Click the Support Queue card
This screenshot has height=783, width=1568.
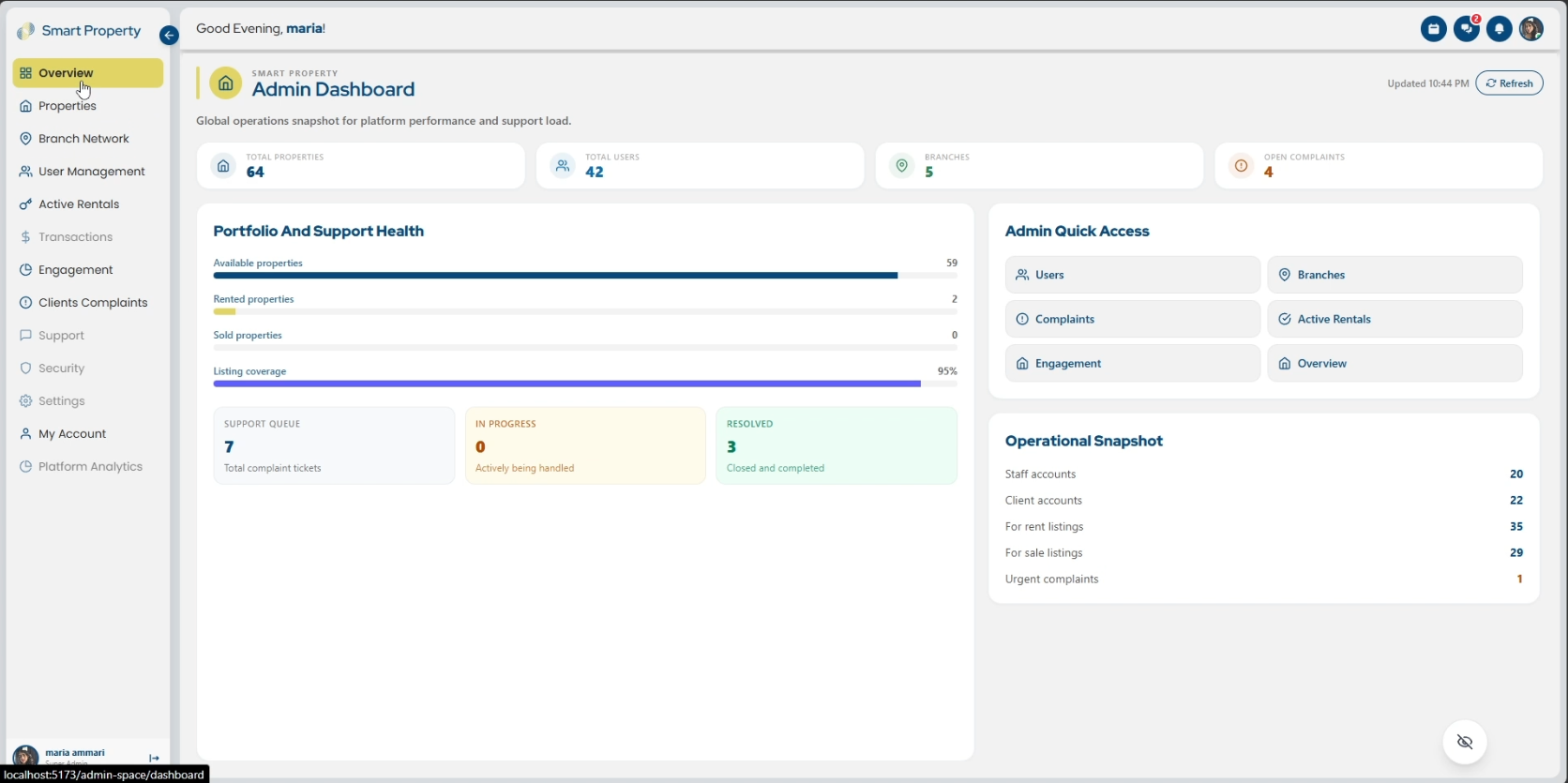pos(334,445)
